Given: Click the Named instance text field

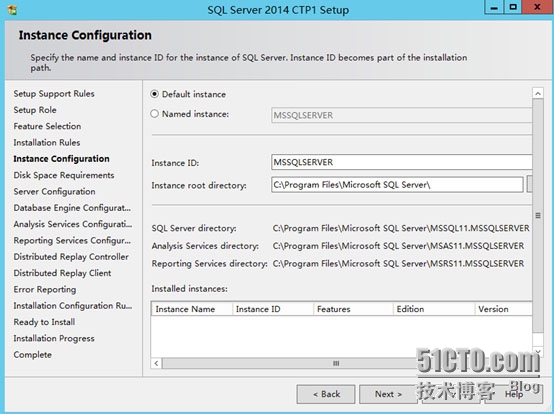Looking at the screenshot, I should (x=401, y=115).
